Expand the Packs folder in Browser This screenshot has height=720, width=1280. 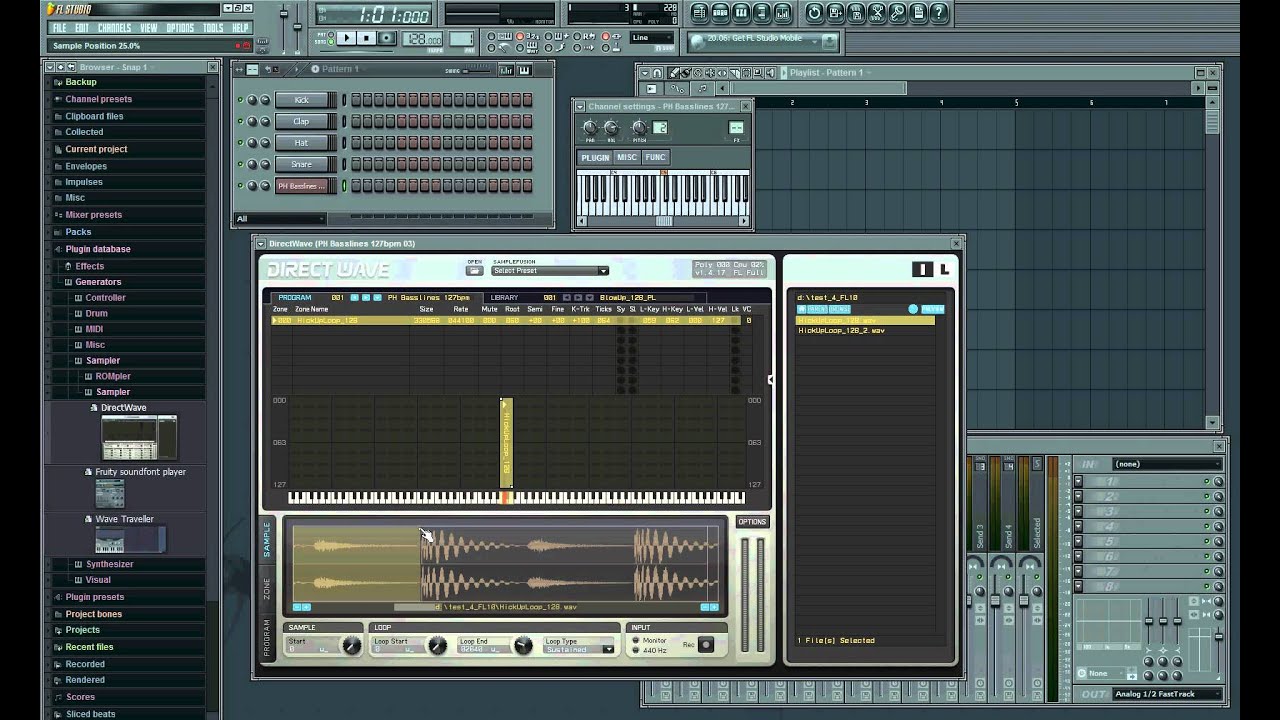(78, 232)
